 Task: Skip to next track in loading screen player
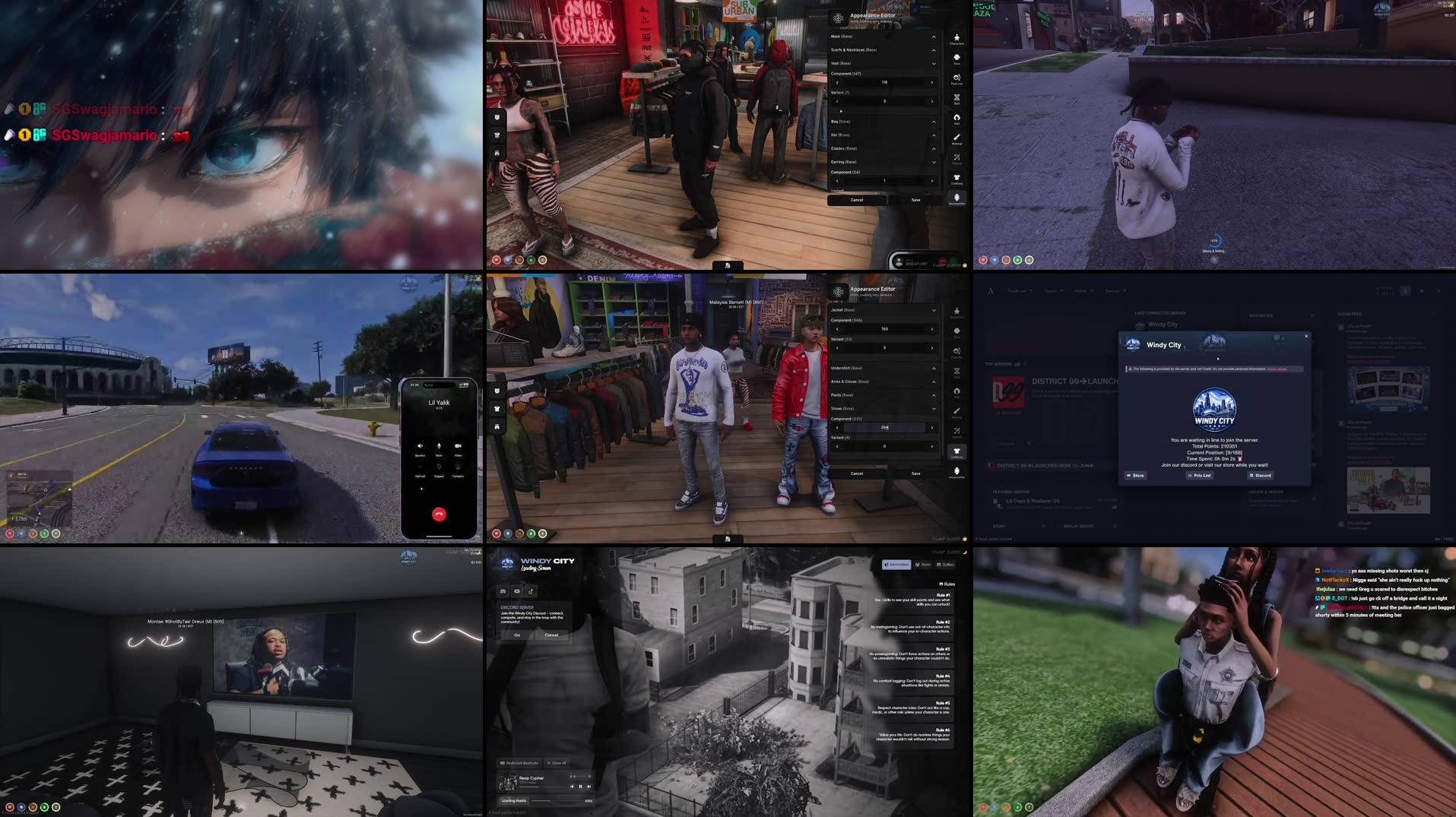coord(588,787)
